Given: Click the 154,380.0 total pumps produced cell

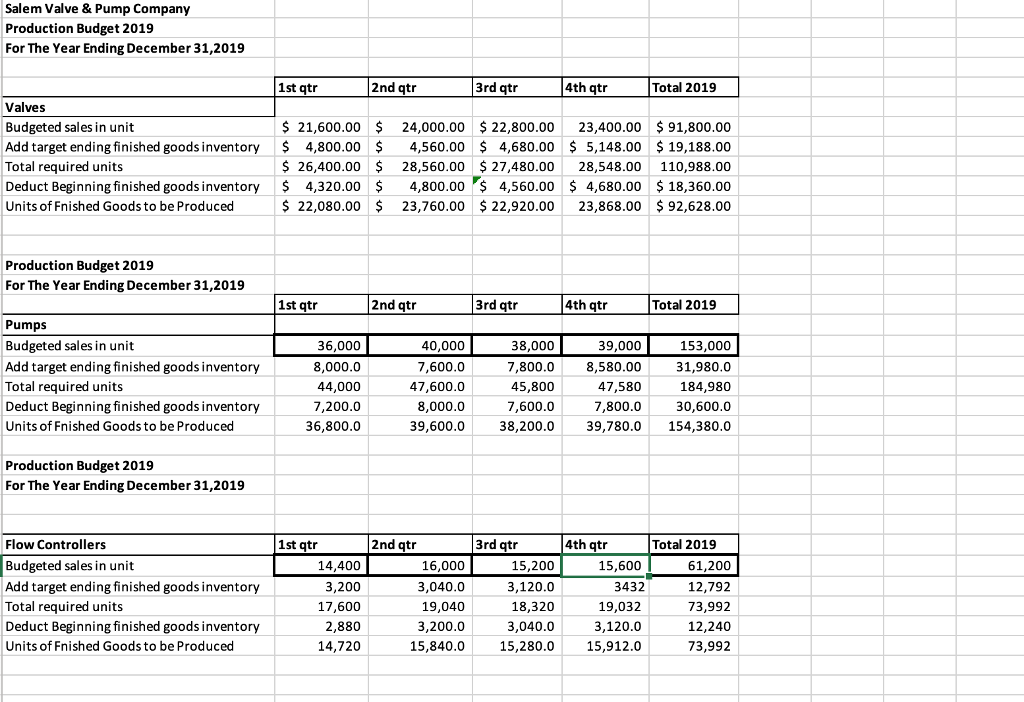Looking at the screenshot, I should point(700,425).
